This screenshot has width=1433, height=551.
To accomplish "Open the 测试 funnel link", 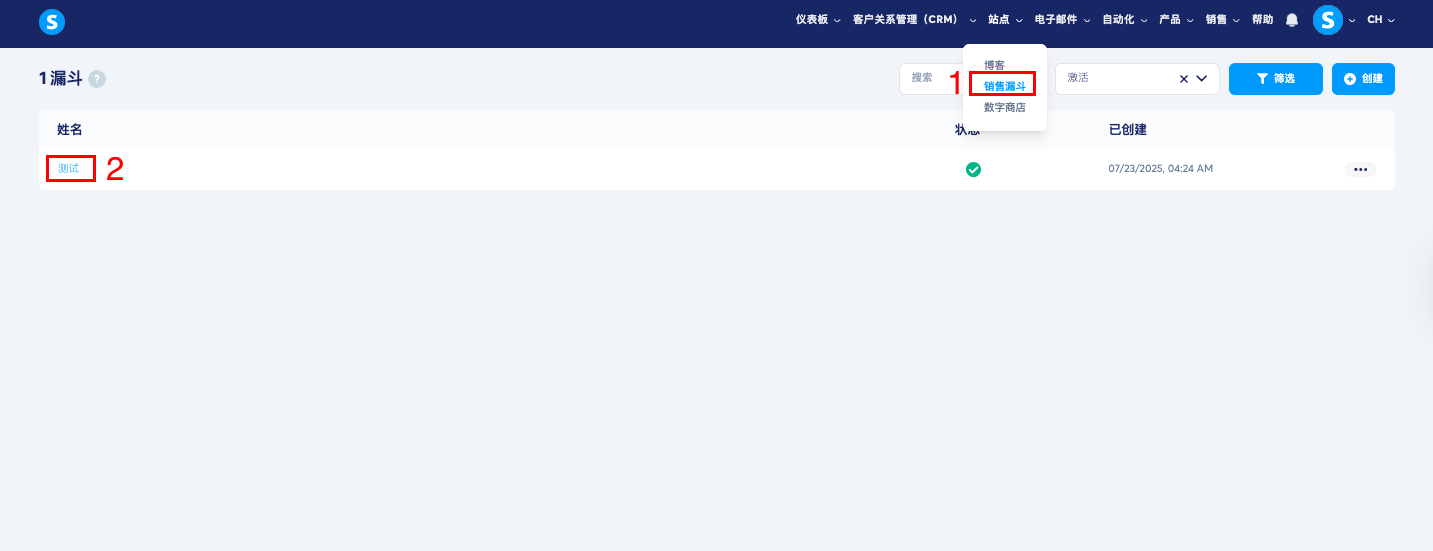I will (68, 169).
